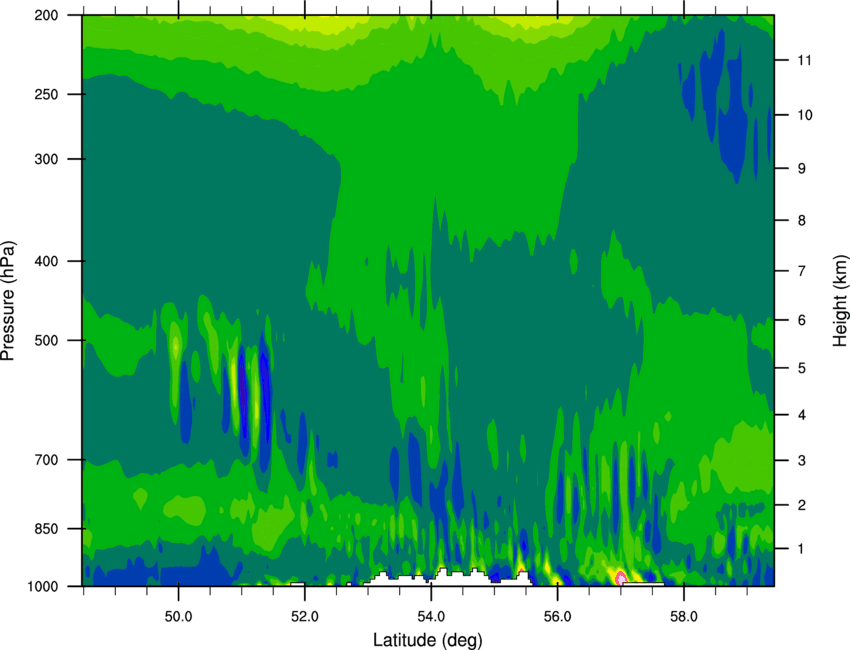Click the 300 pressure tick label
The width and height of the screenshot is (850, 650).
(46, 159)
